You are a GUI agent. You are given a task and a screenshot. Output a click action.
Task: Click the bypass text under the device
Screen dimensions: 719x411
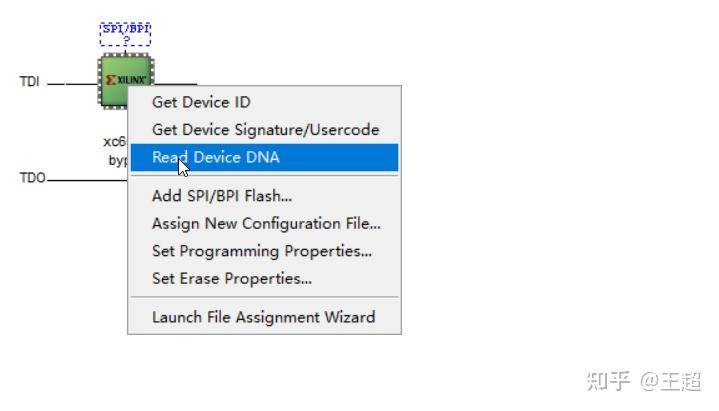[x=118, y=160]
